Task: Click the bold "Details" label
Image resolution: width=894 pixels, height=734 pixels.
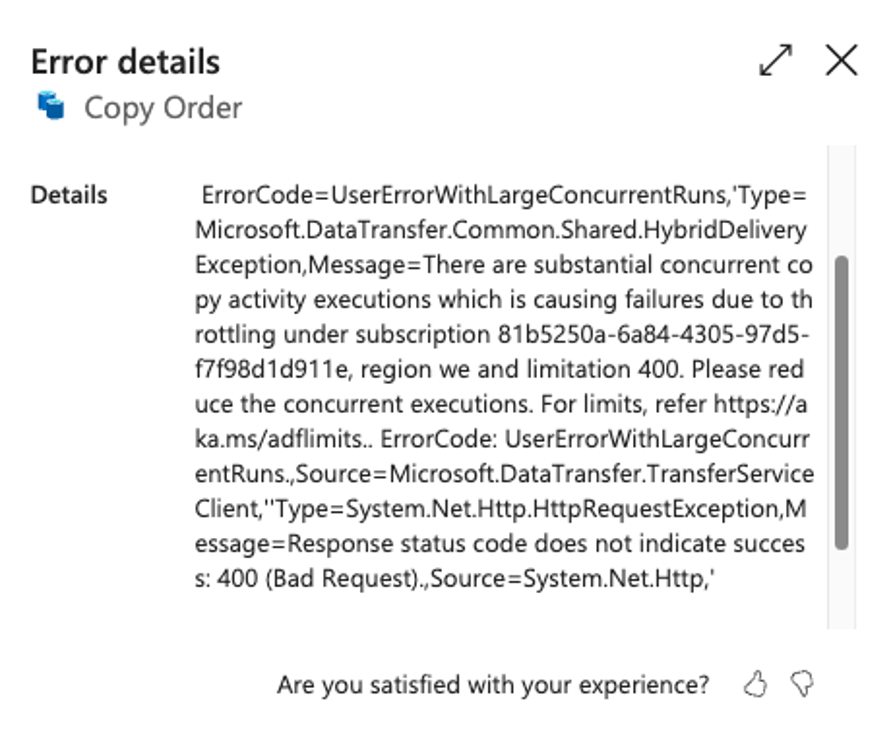Action: 69,195
